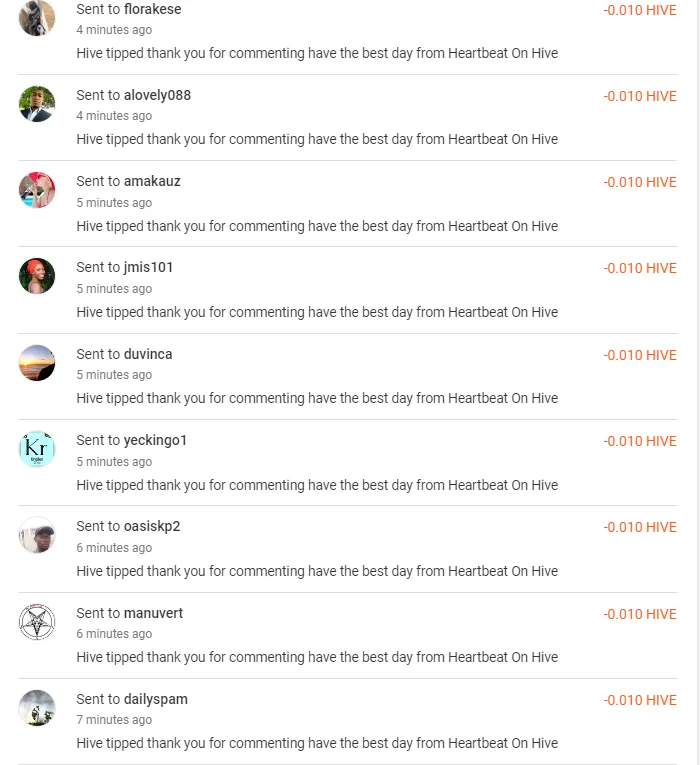
Task: Click manuvert's pentagram avatar
Action: [x=37, y=622]
